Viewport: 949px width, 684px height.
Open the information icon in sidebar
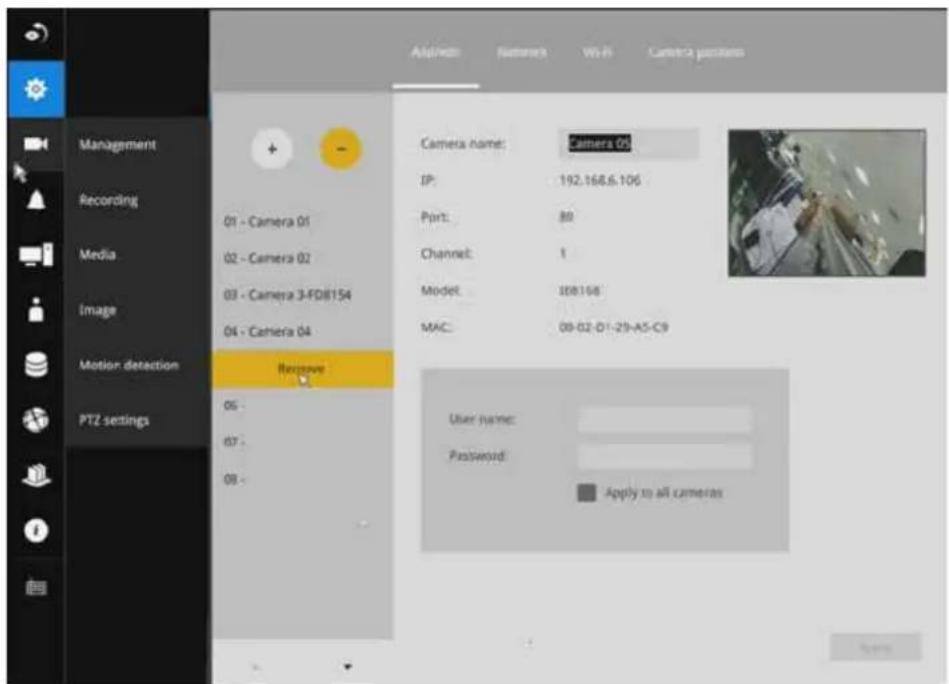pos(36,530)
